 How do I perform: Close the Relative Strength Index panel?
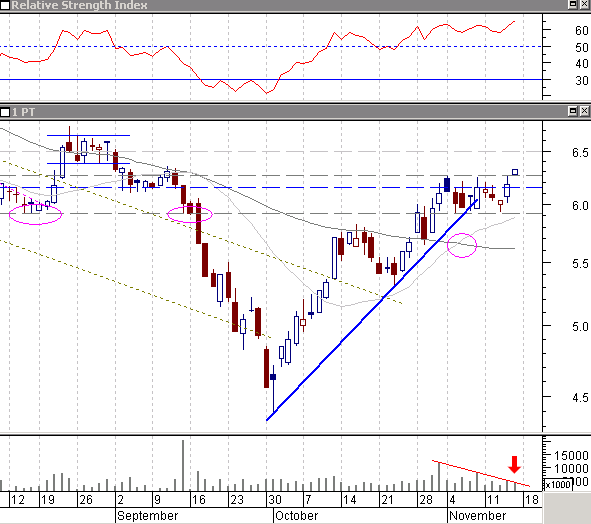point(584,5)
